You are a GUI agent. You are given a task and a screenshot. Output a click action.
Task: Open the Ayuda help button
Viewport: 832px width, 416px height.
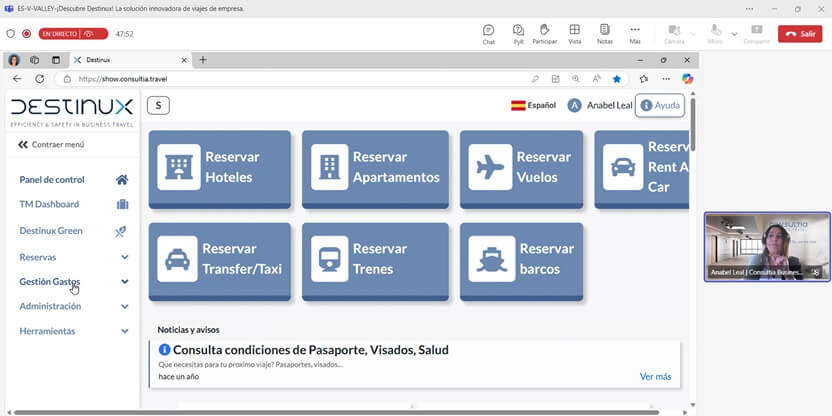click(x=660, y=106)
